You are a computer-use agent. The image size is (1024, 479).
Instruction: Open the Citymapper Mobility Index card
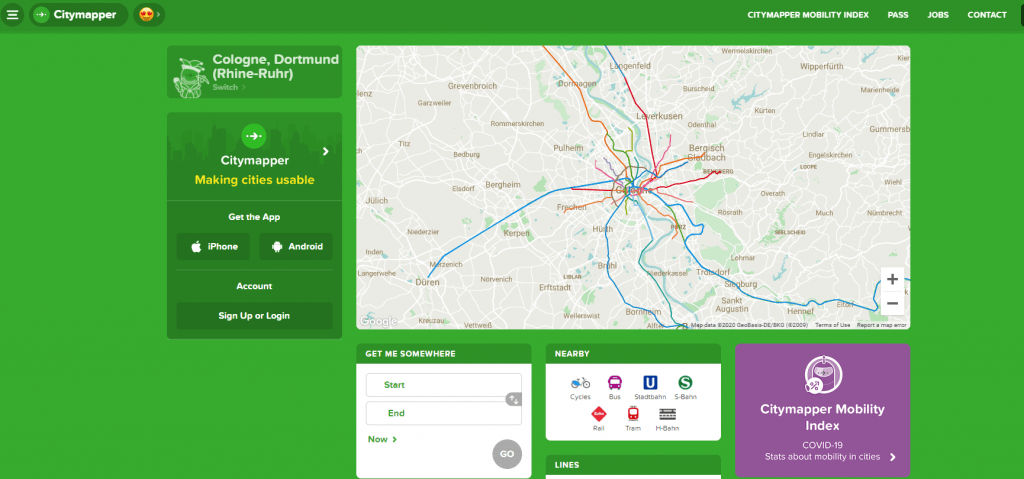(x=822, y=410)
